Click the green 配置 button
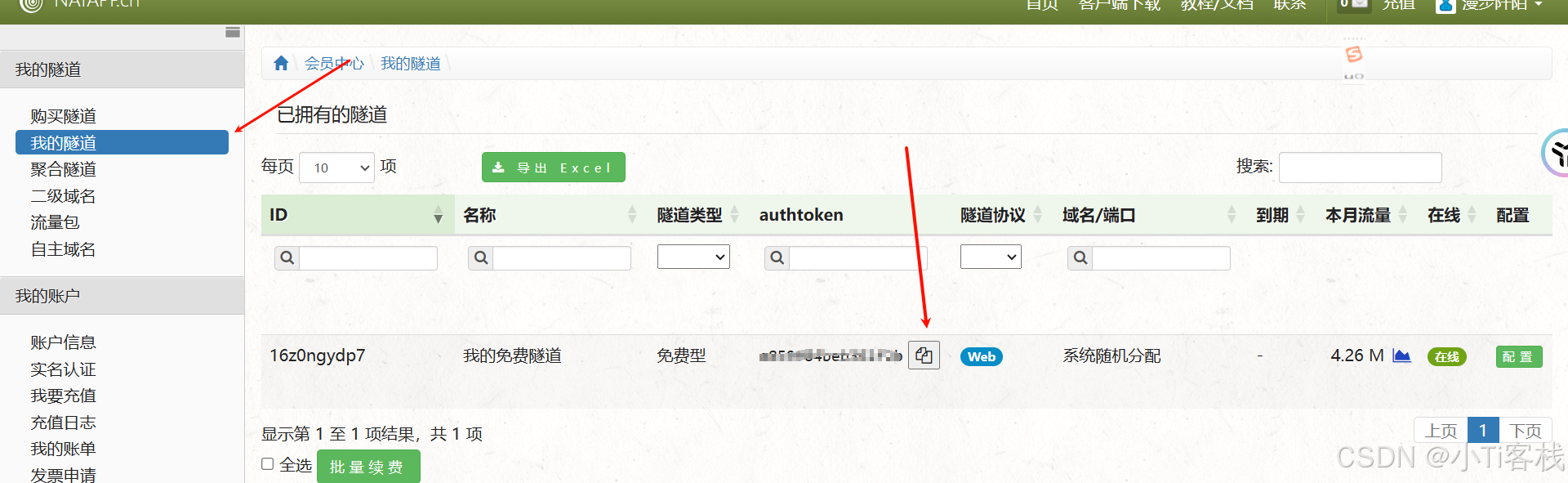 coord(1519,357)
